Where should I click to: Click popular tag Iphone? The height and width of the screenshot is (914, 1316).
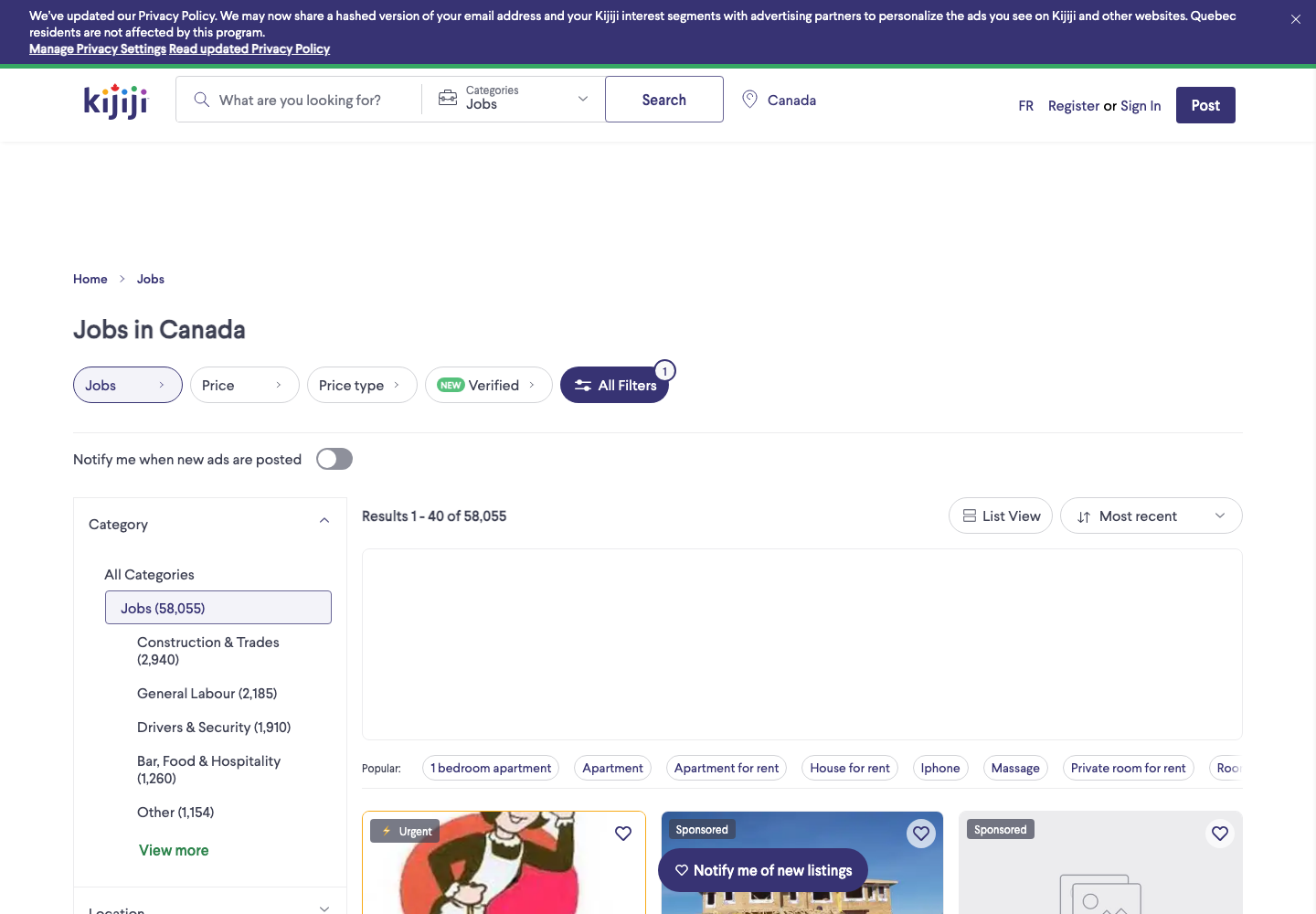[940, 768]
